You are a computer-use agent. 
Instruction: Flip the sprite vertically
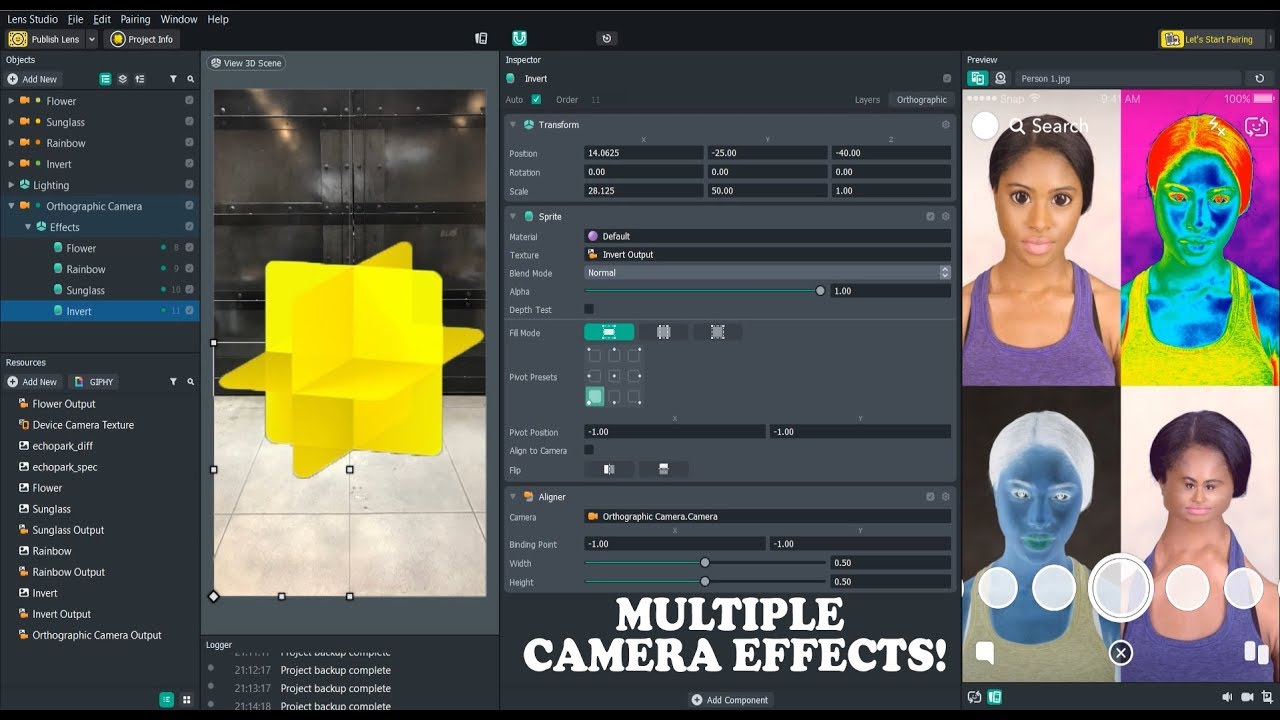663,469
